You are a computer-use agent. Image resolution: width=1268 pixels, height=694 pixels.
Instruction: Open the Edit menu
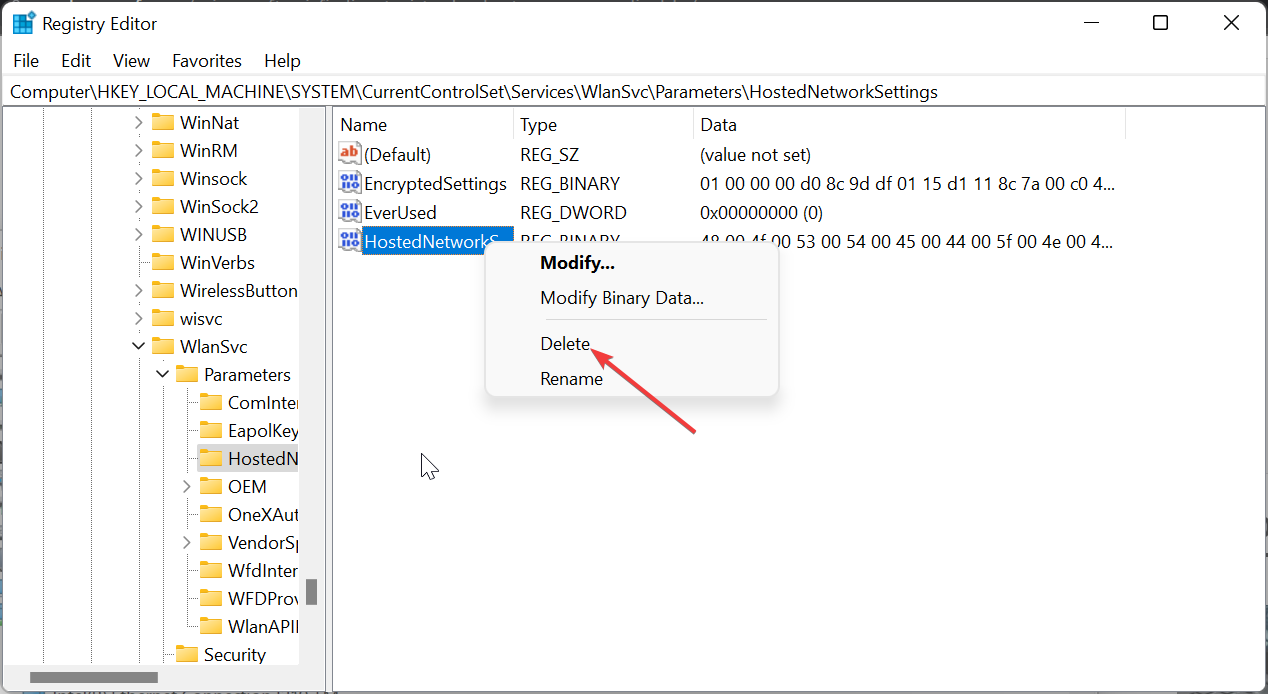[x=76, y=61]
